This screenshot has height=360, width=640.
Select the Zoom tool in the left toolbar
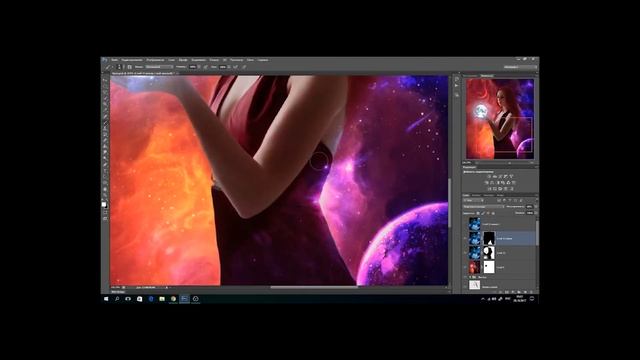coord(105,194)
